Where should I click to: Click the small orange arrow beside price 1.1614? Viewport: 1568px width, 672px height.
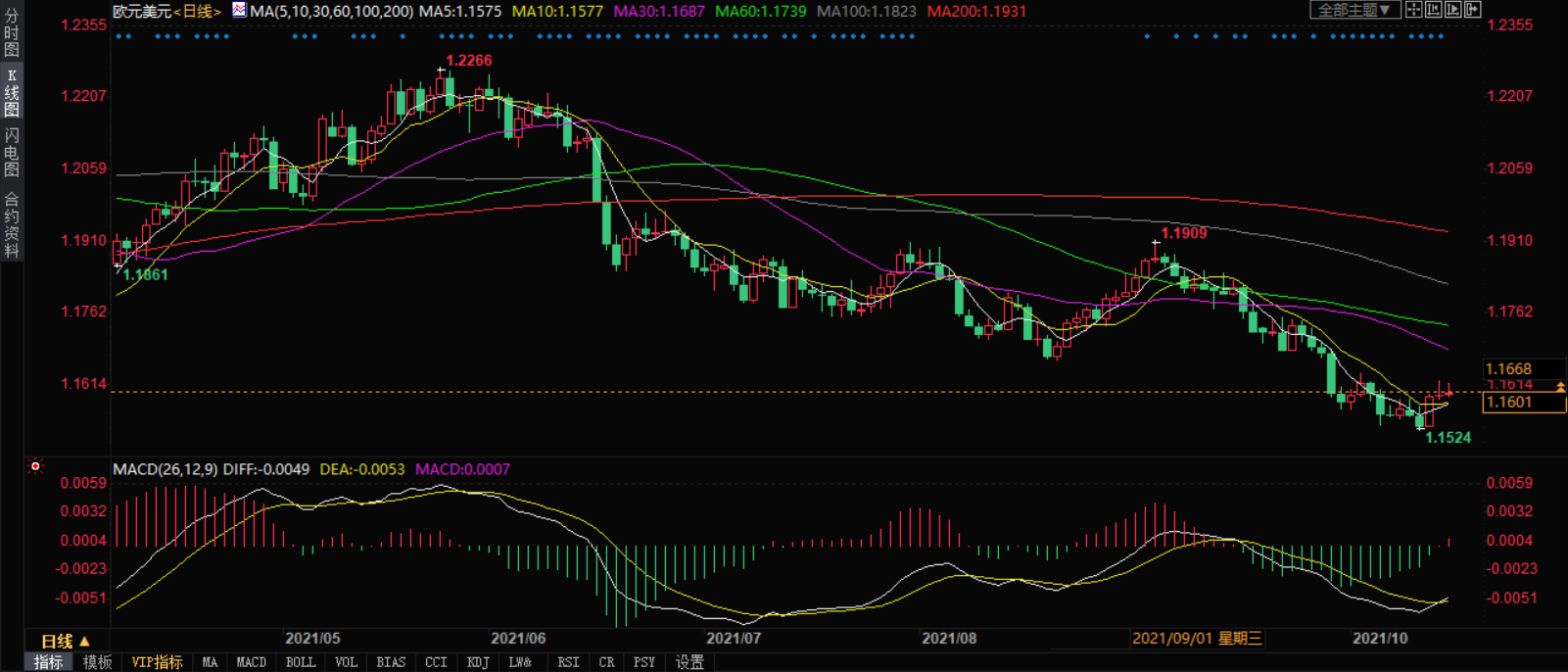(x=1560, y=387)
